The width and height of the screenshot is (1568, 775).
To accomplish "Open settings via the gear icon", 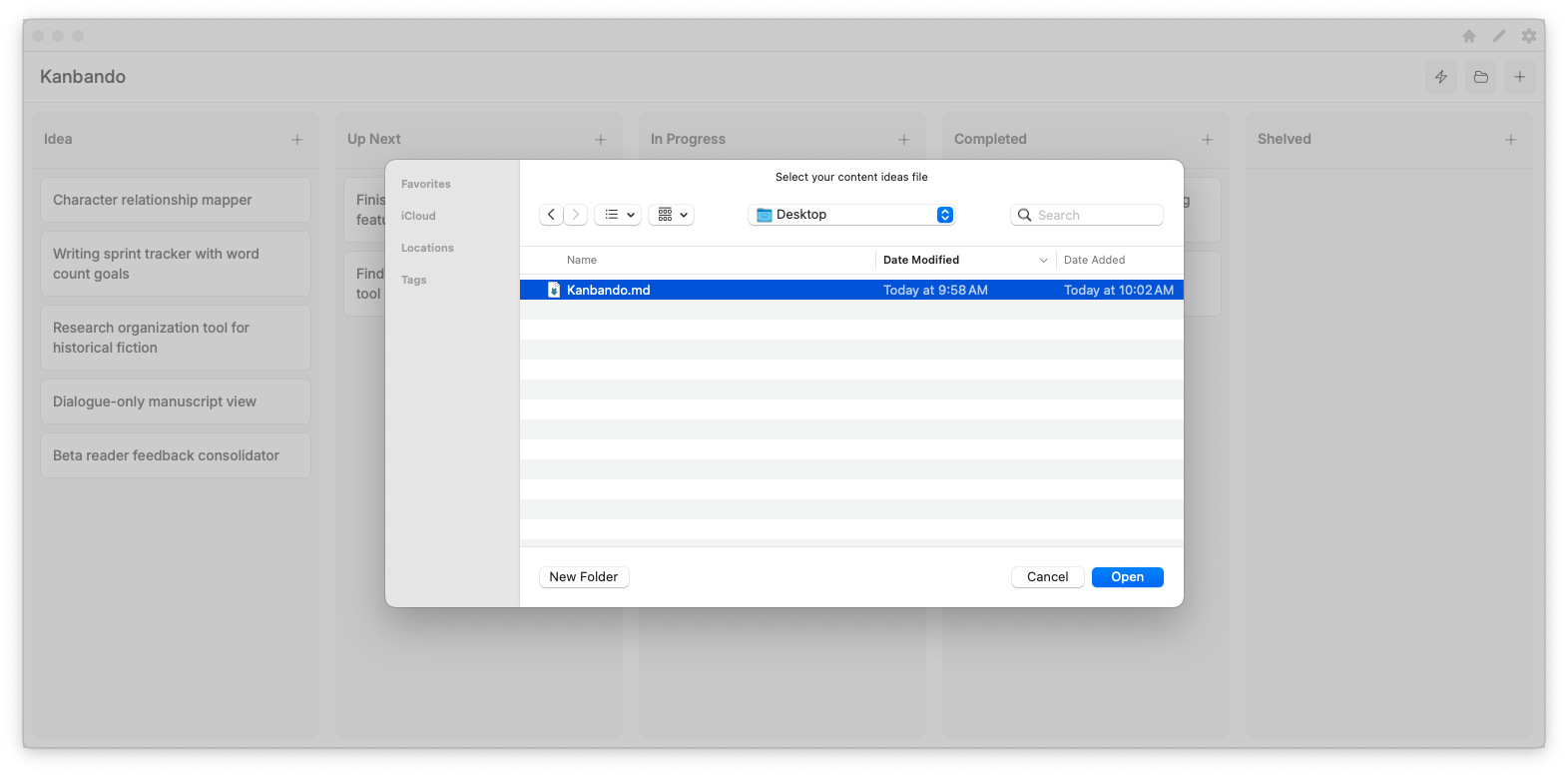I will [1529, 36].
